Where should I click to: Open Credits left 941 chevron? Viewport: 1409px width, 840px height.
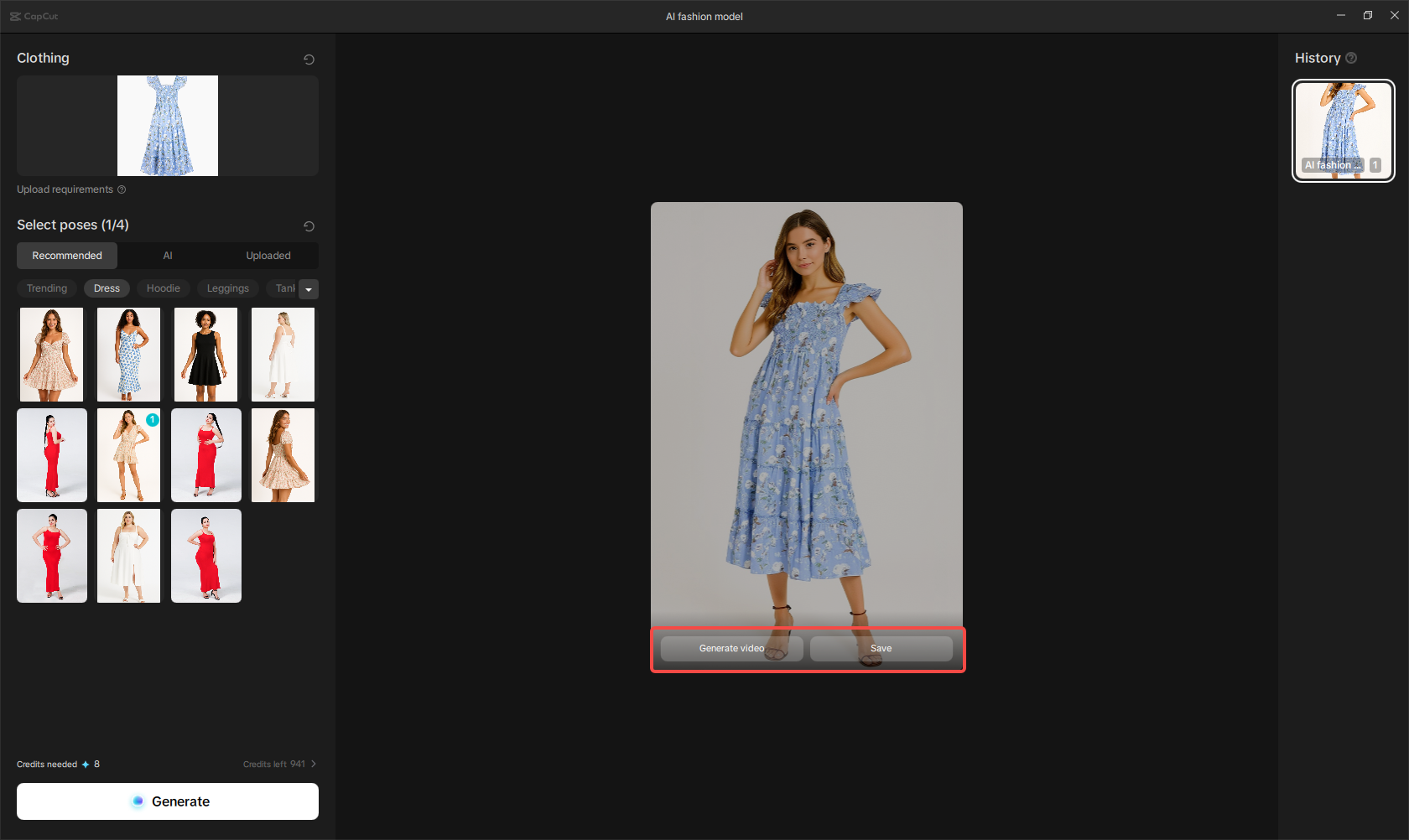point(314,764)
